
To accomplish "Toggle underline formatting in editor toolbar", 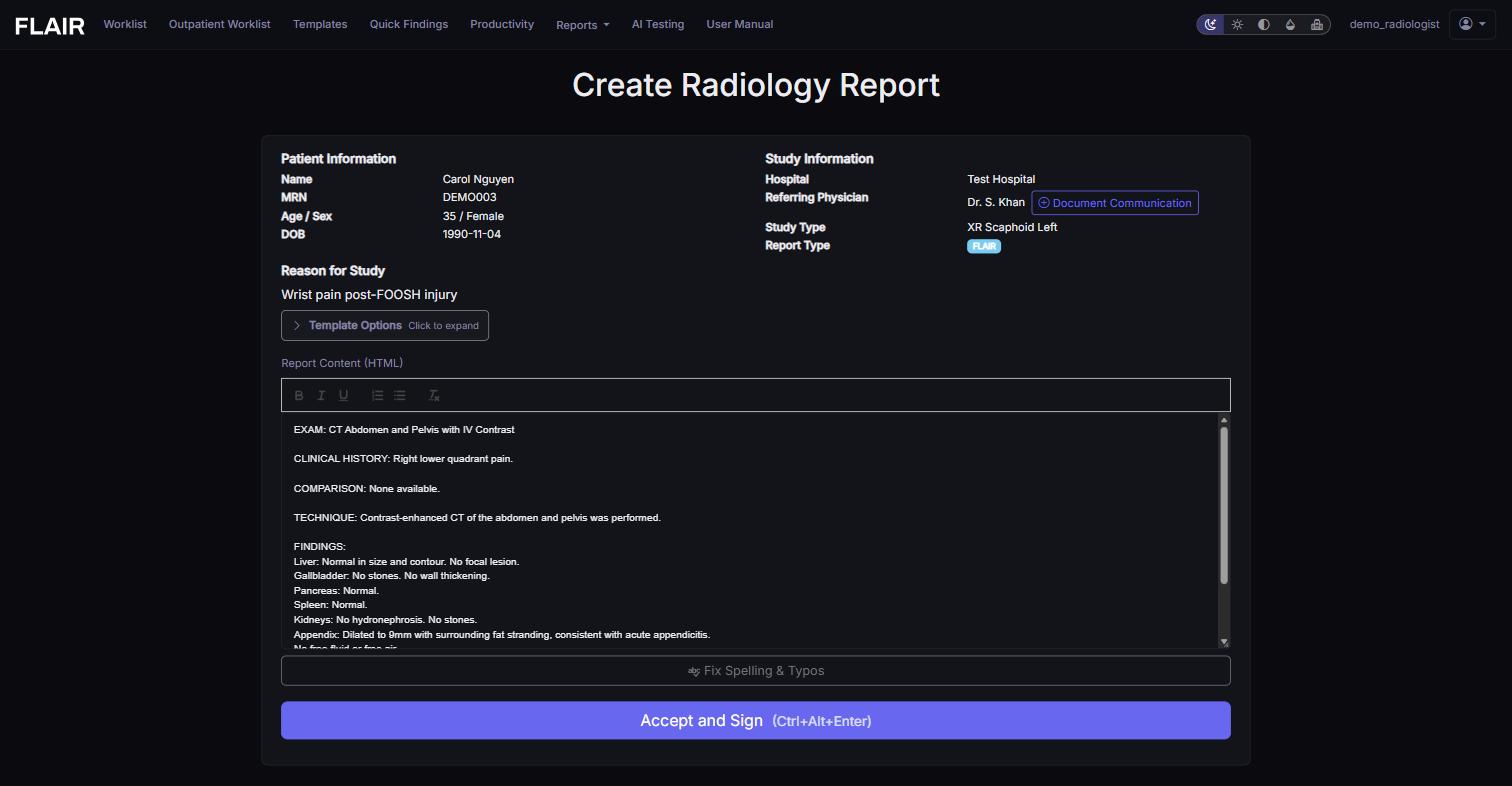I will (x=343, y=396).
